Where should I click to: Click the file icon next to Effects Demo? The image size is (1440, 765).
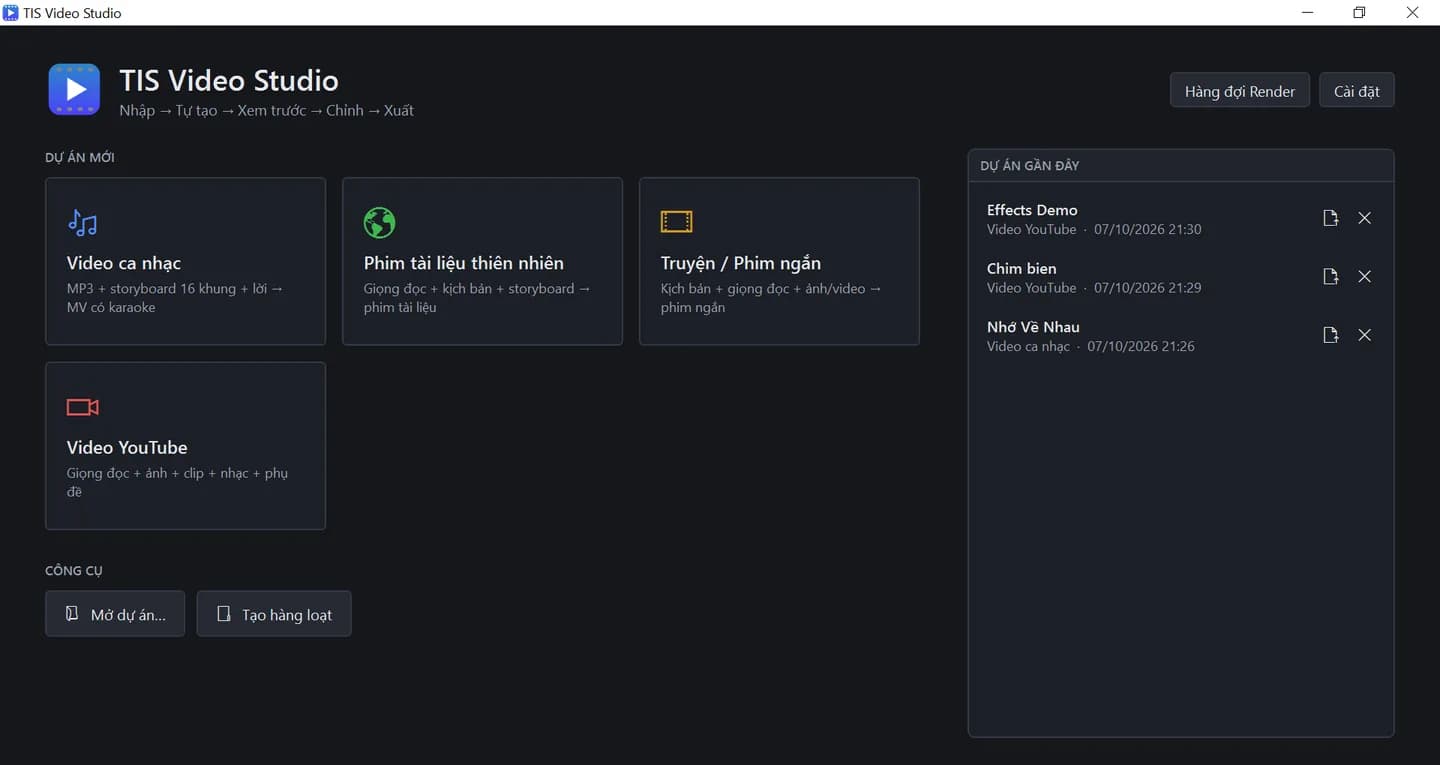[1330, 218]
